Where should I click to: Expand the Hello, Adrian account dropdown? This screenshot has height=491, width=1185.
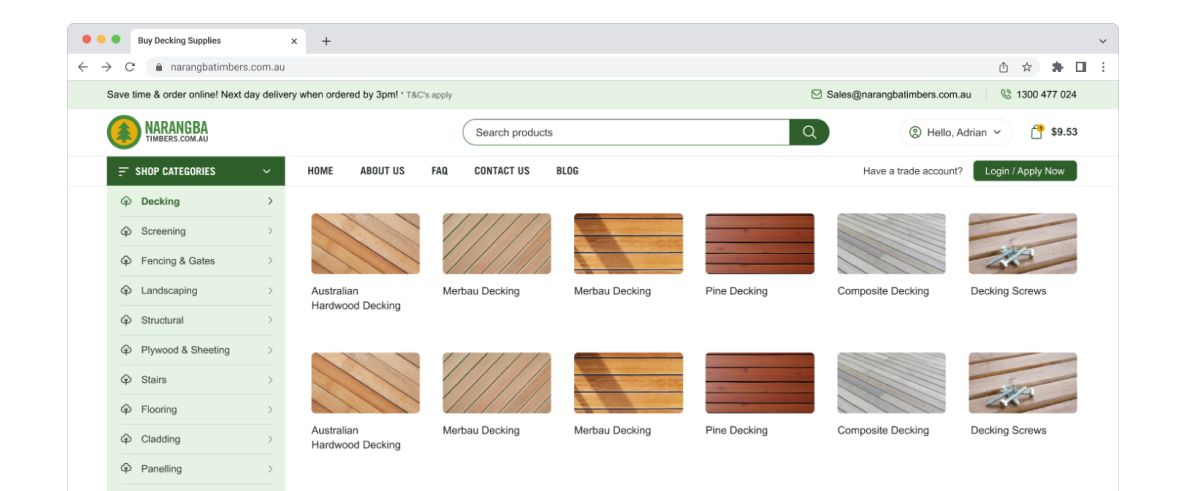point(956,132)
